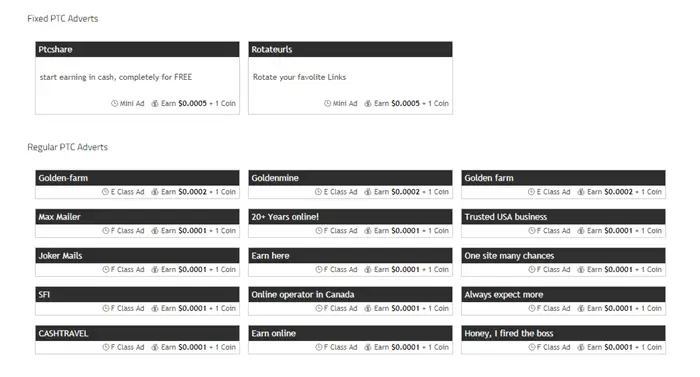Click 'Earn $0.0001' text under Joker Mails
Viewport: 700px width, 377px height.
[183, 269]
